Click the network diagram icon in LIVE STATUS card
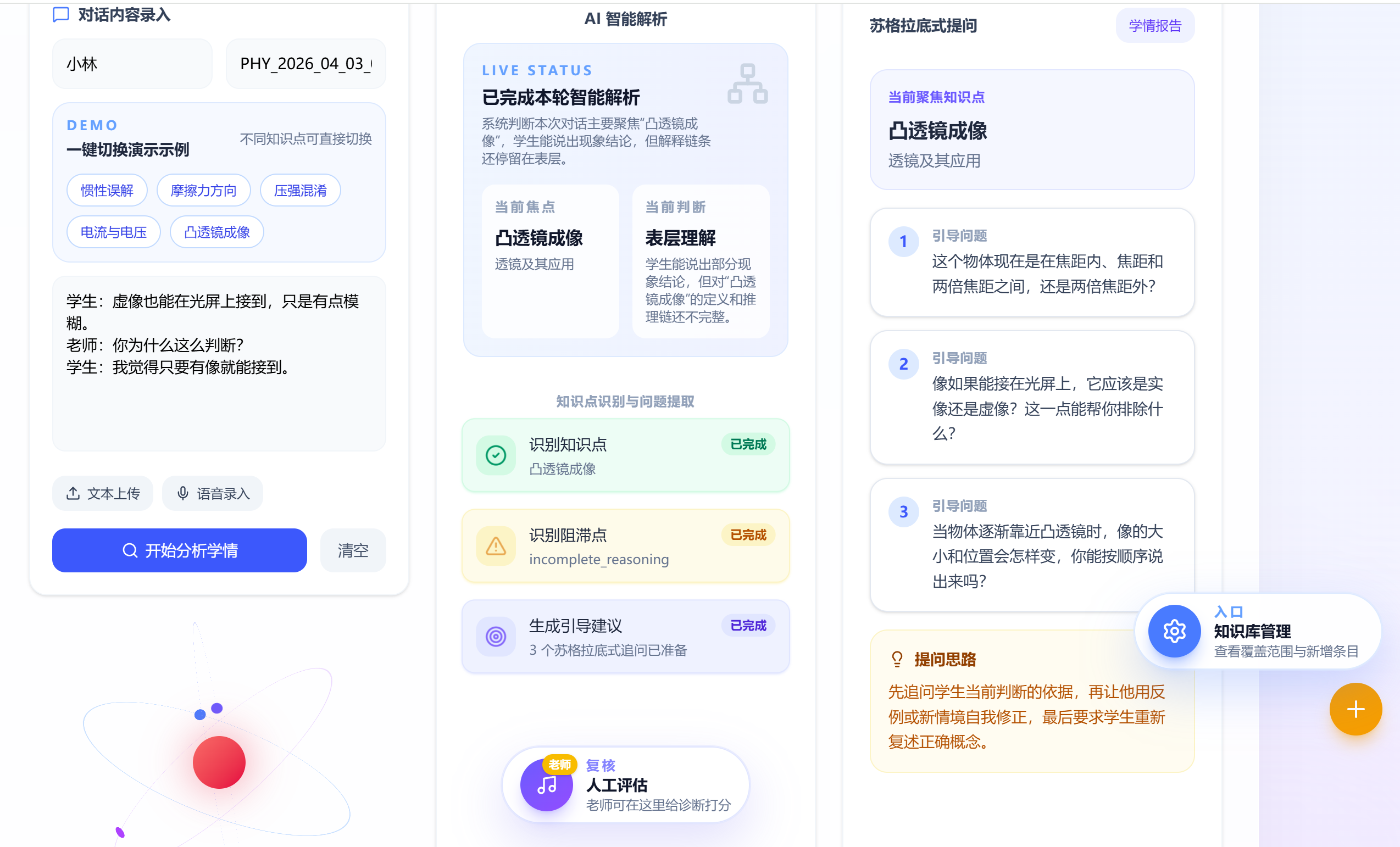The image size is (1400, 847). [x=748, y=83]
